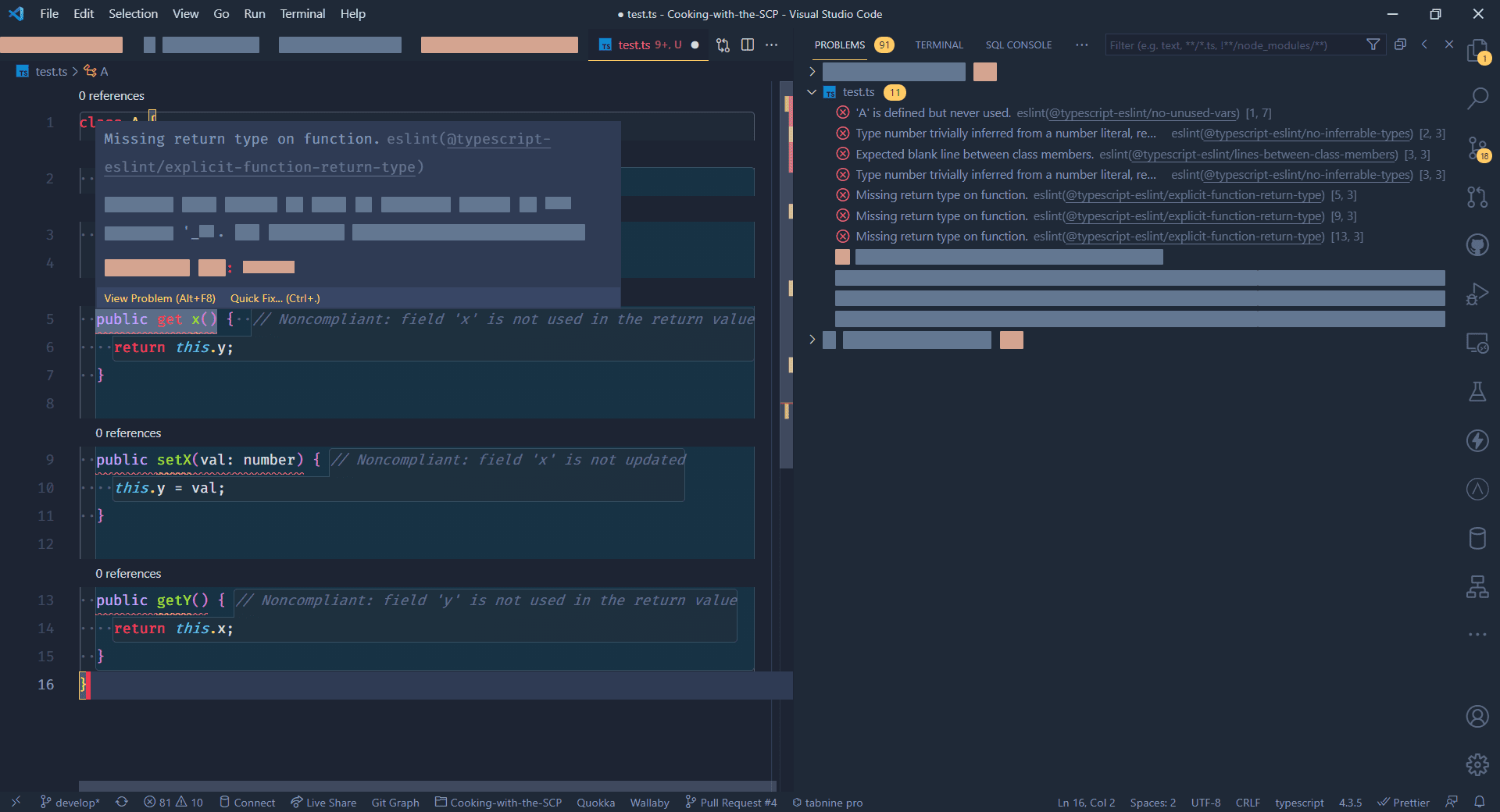Click Git Graph in status bar
The width and height of the screenshot is (1500, 812).
[395, 802]
